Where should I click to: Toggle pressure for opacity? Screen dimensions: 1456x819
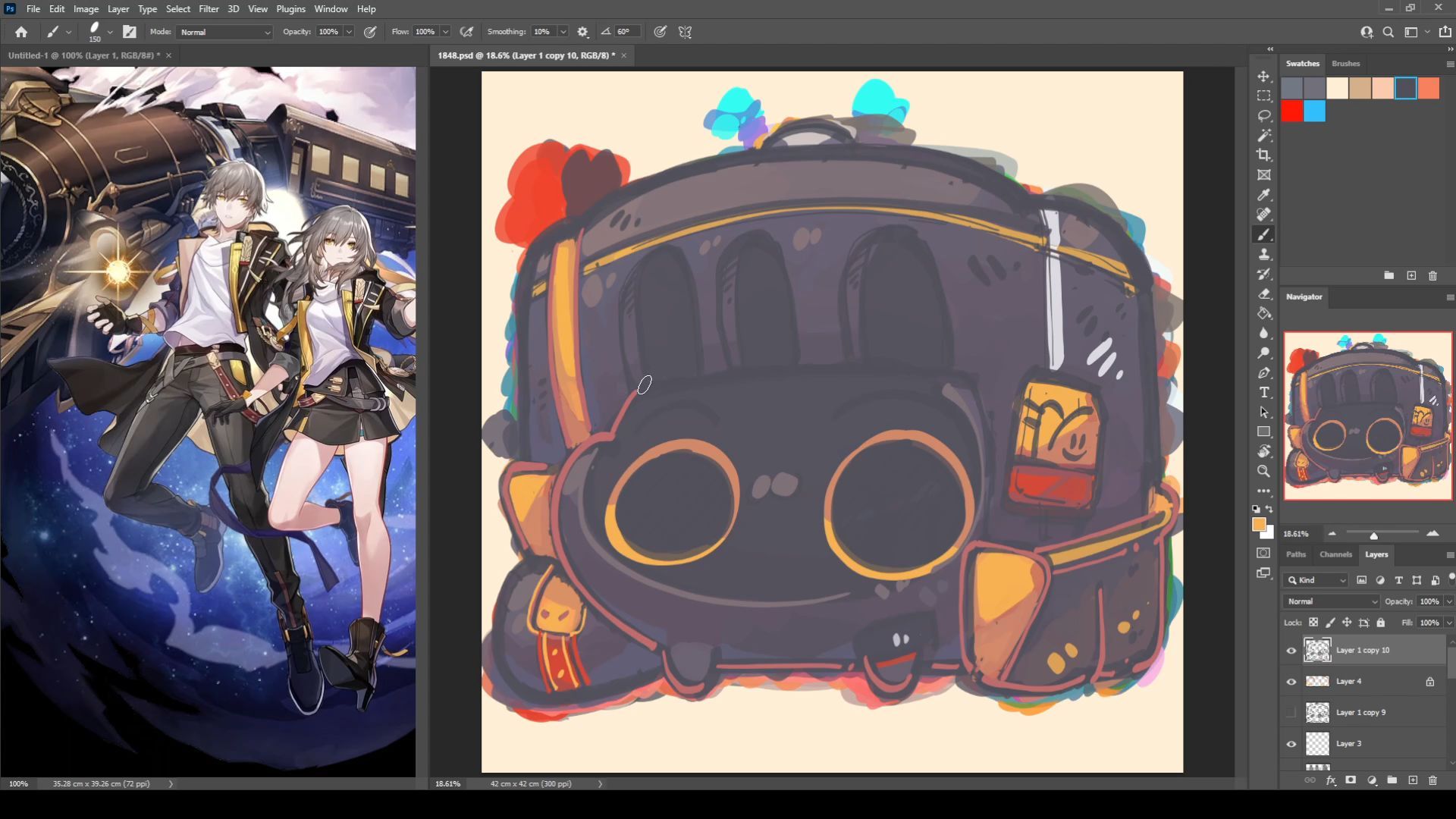[x=370, y=32]
